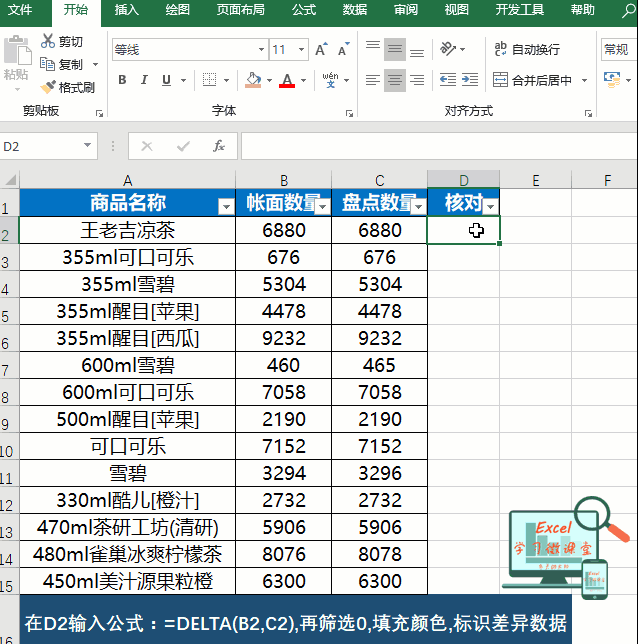This screenshot has width=638, height=644.
Task: Open the number format (常规) box
Action: click(619, 50)
